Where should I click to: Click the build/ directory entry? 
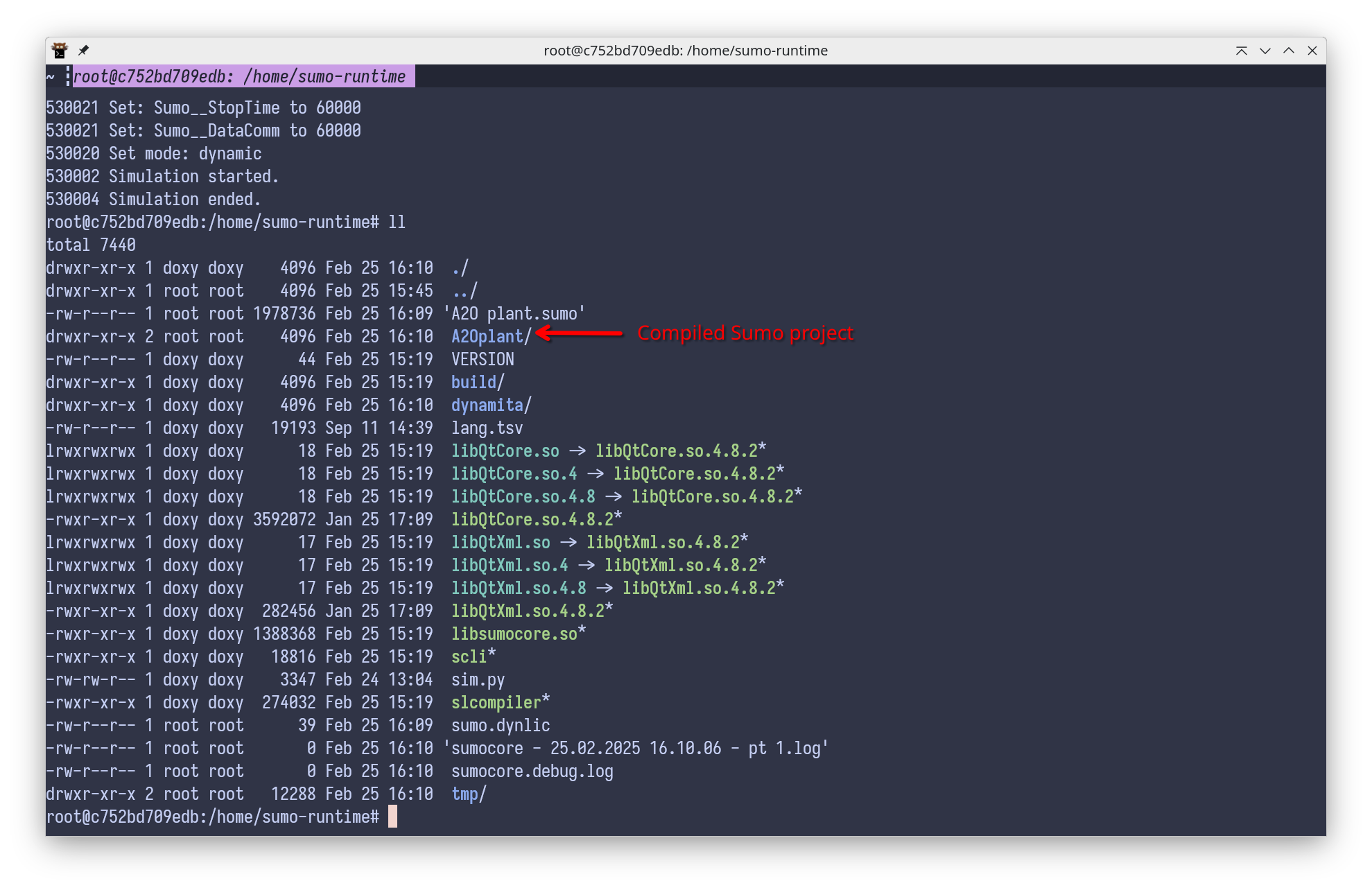pyautogui.click(x=478, y=382)
